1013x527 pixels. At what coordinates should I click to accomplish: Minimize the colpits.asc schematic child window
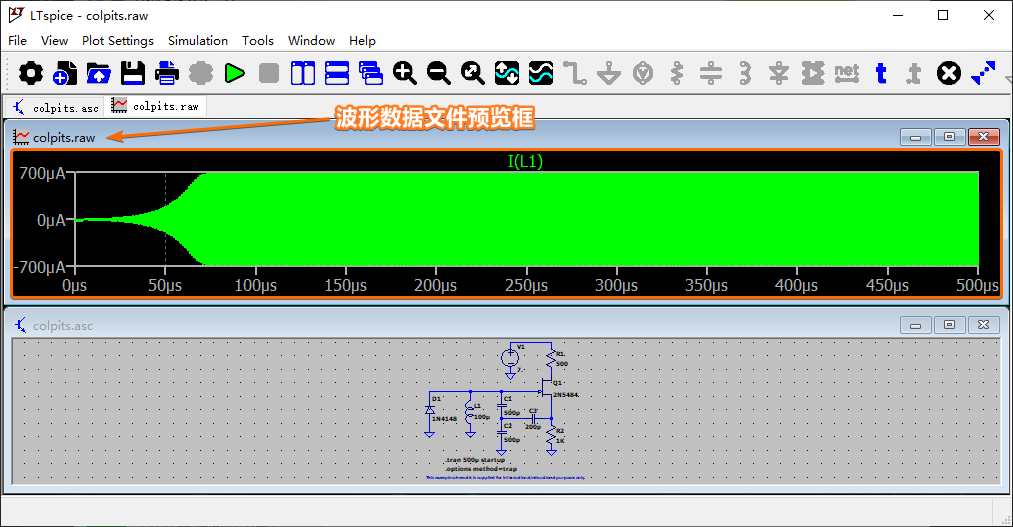pos(915,325)
